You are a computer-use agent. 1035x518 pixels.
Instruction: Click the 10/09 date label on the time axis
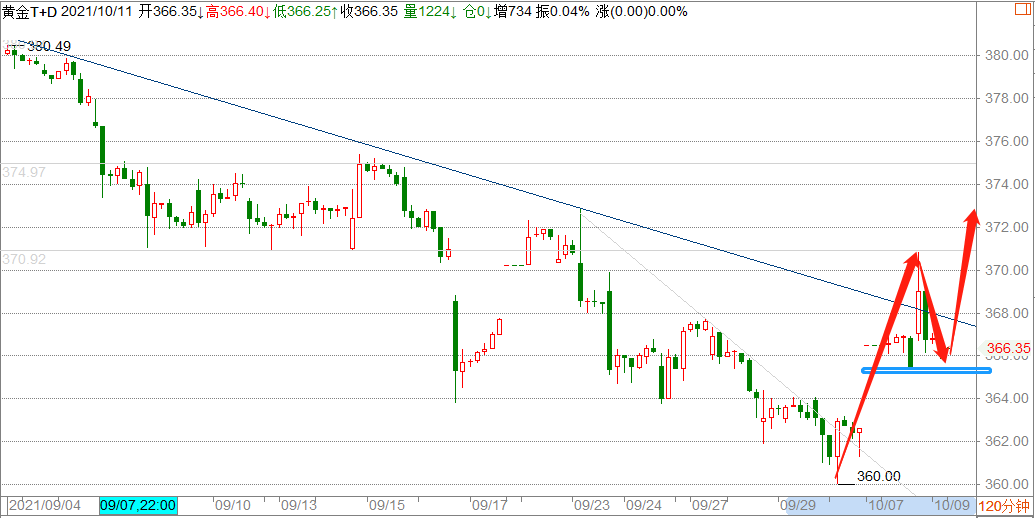click(x=952, y=507)
